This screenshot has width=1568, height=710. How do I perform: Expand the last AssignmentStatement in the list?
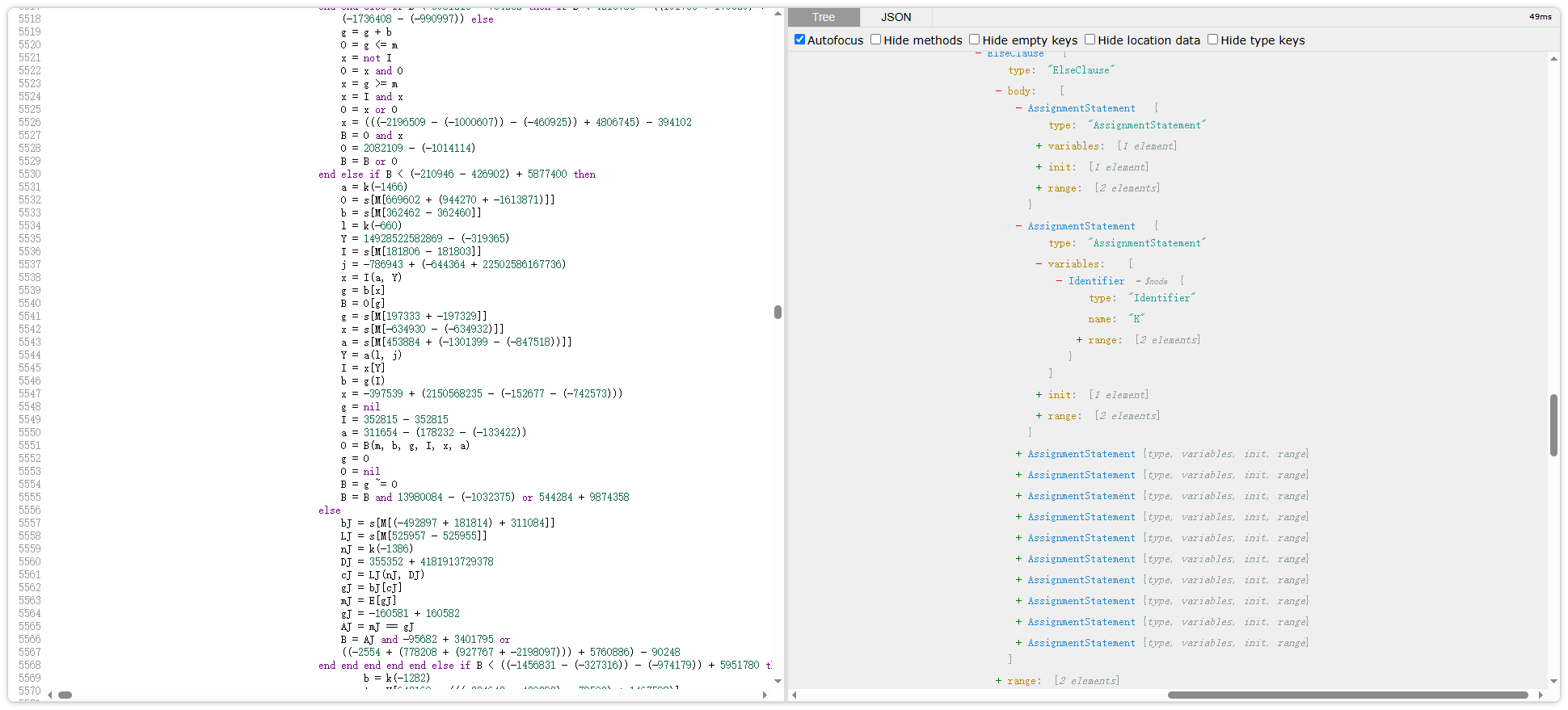1019,643
